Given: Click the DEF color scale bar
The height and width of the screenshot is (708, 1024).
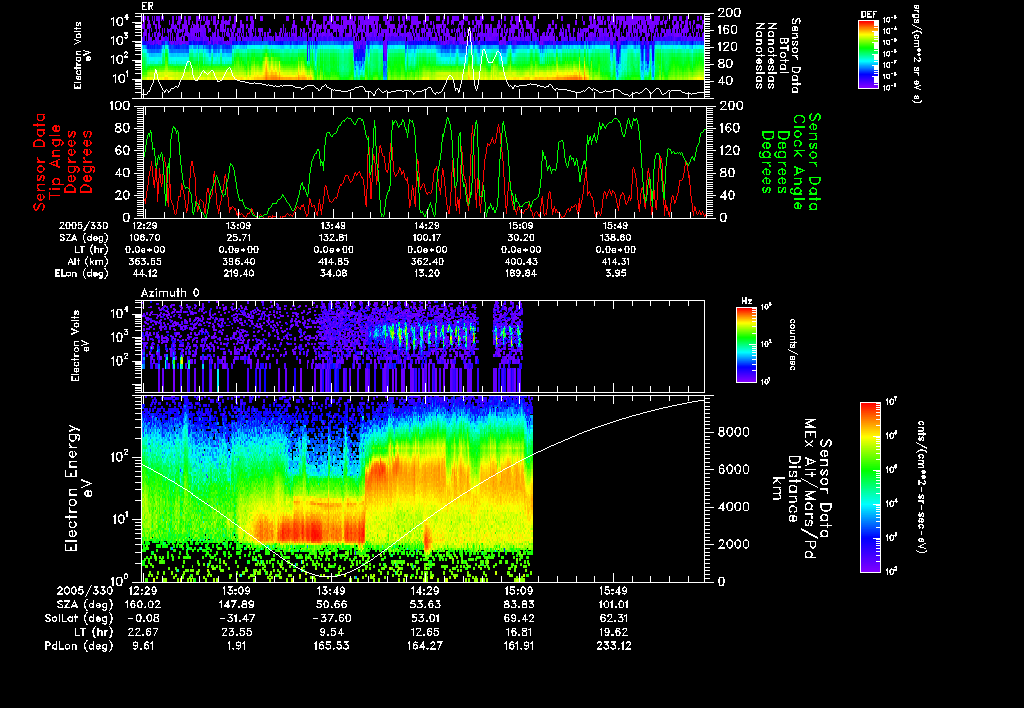Looking at the screenshot, I should point(868,54).
